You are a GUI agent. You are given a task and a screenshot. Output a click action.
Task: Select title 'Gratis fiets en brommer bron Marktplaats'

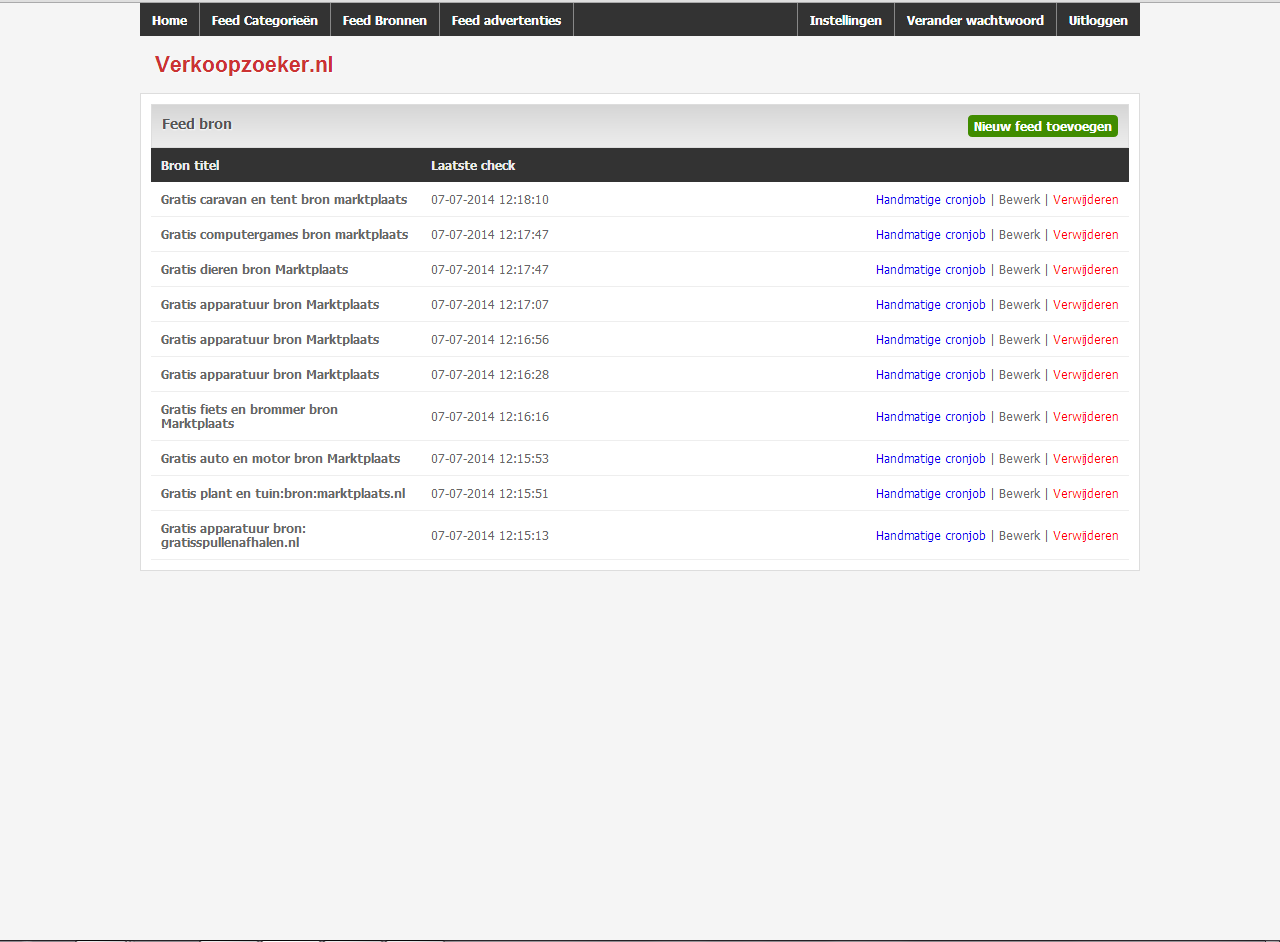[x=249, y=417]
